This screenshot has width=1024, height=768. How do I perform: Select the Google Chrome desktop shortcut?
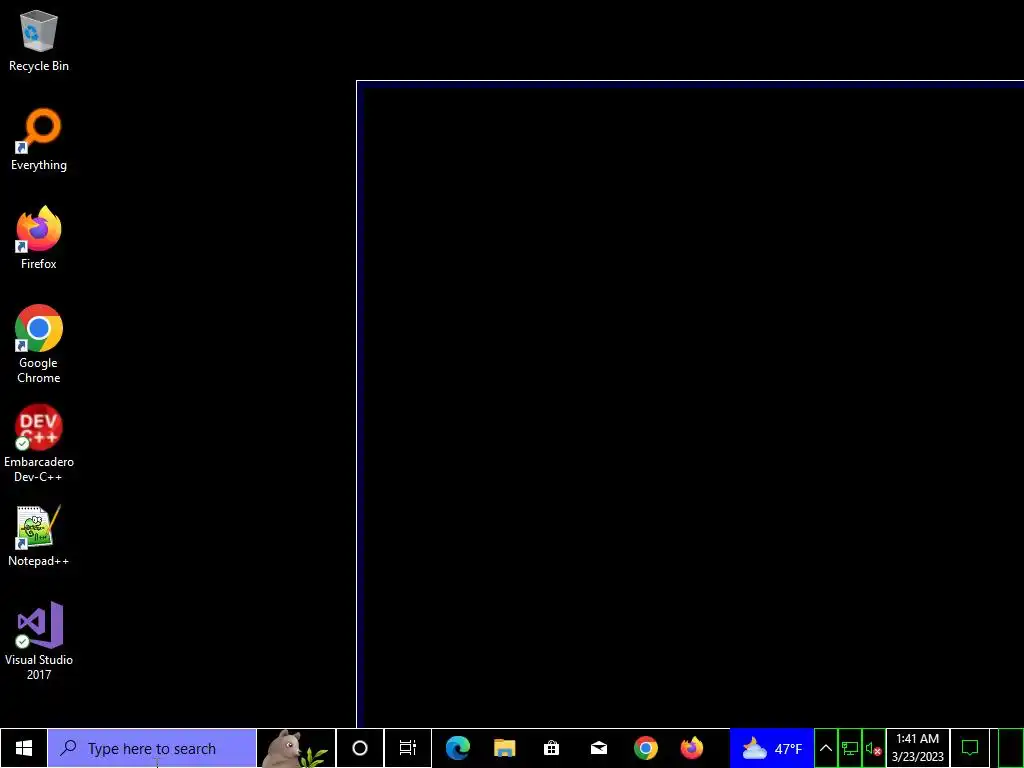click(39, 344)
